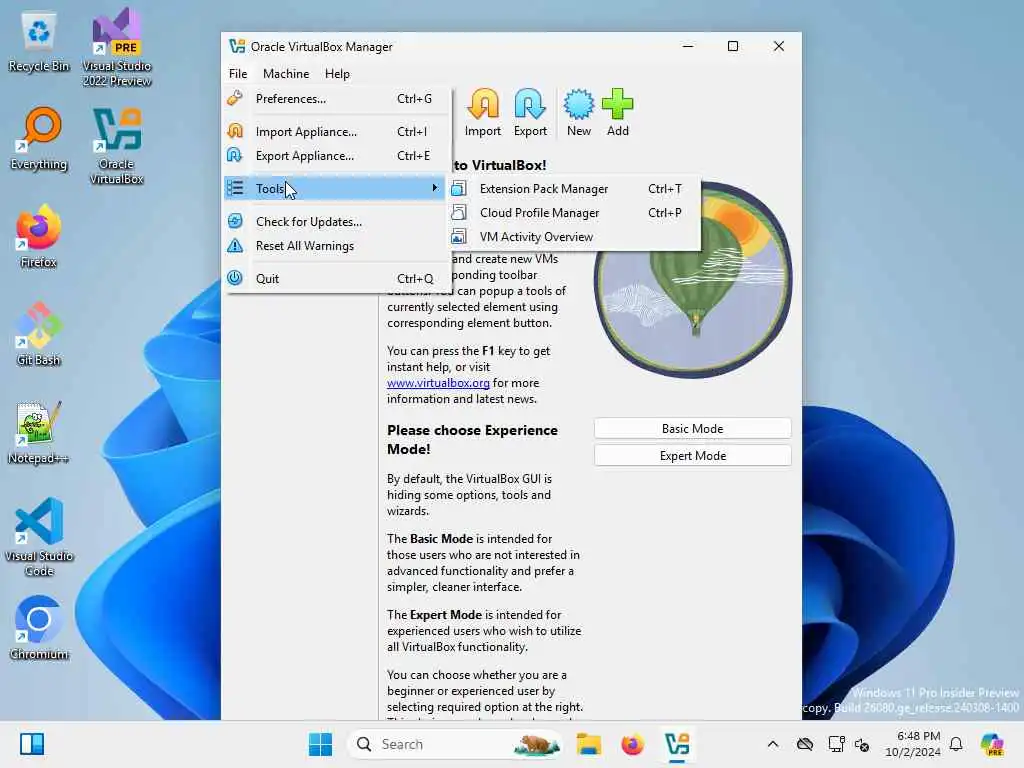This screenshot has height=768, width=1024.
Task: Click the Export Appliance menu icon
Action: (x=234, y=155)
